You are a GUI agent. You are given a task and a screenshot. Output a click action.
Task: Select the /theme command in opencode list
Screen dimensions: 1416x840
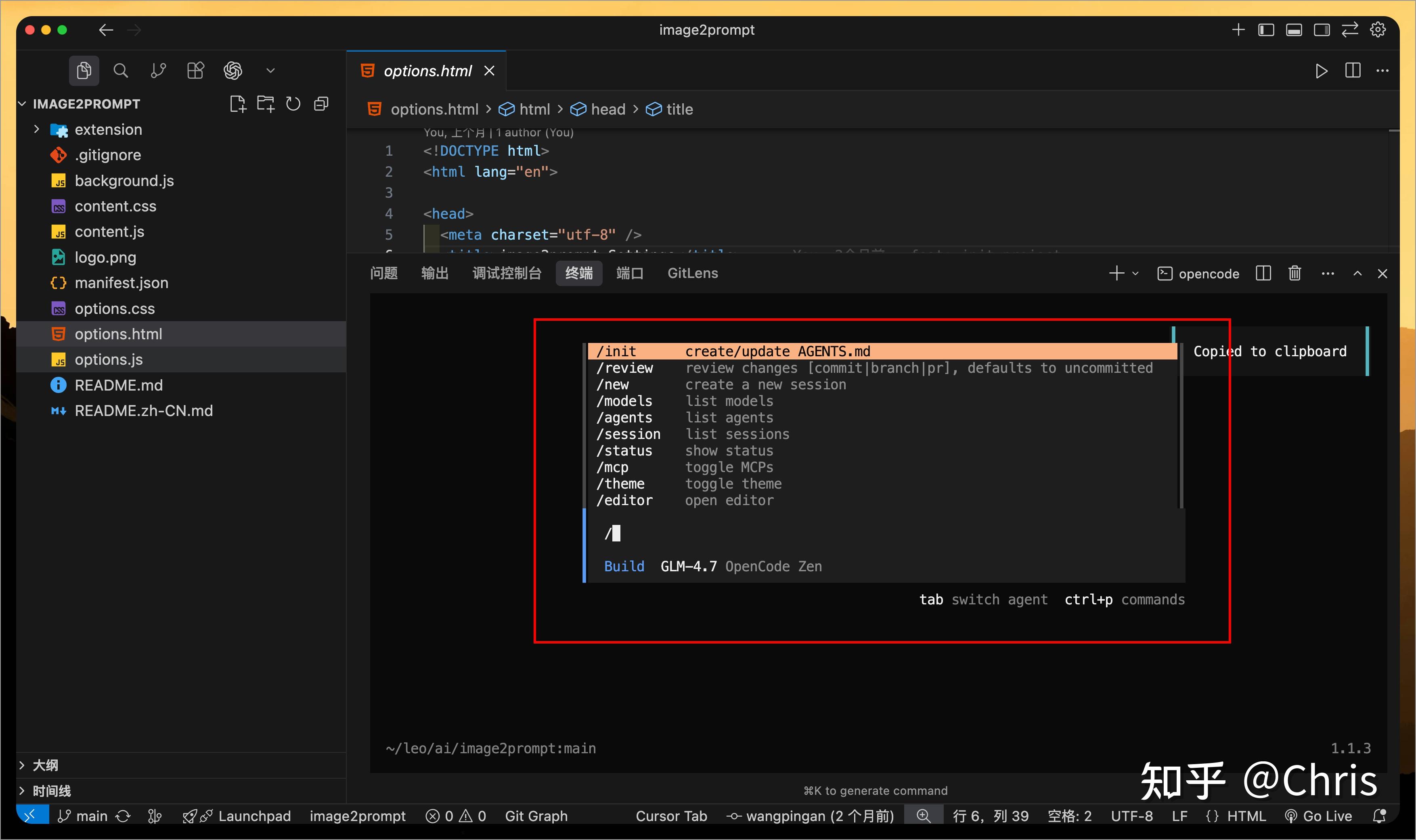[x=883, y=484]
